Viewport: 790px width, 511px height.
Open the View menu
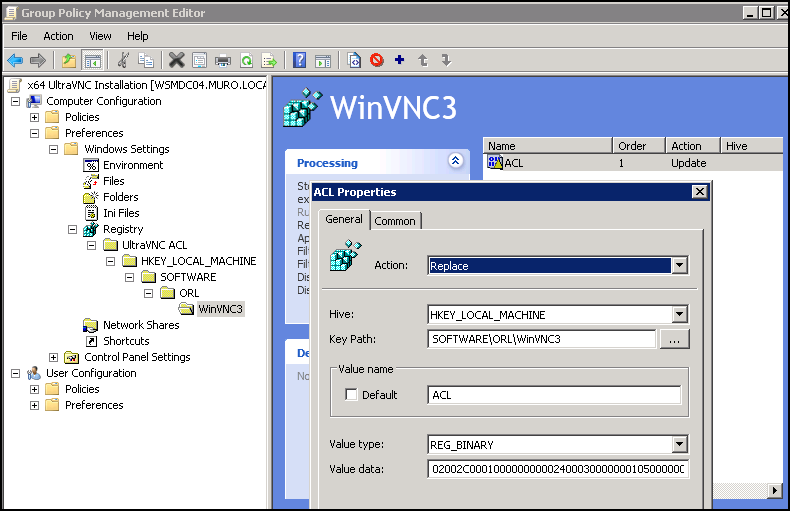click(x=100, y=36)
